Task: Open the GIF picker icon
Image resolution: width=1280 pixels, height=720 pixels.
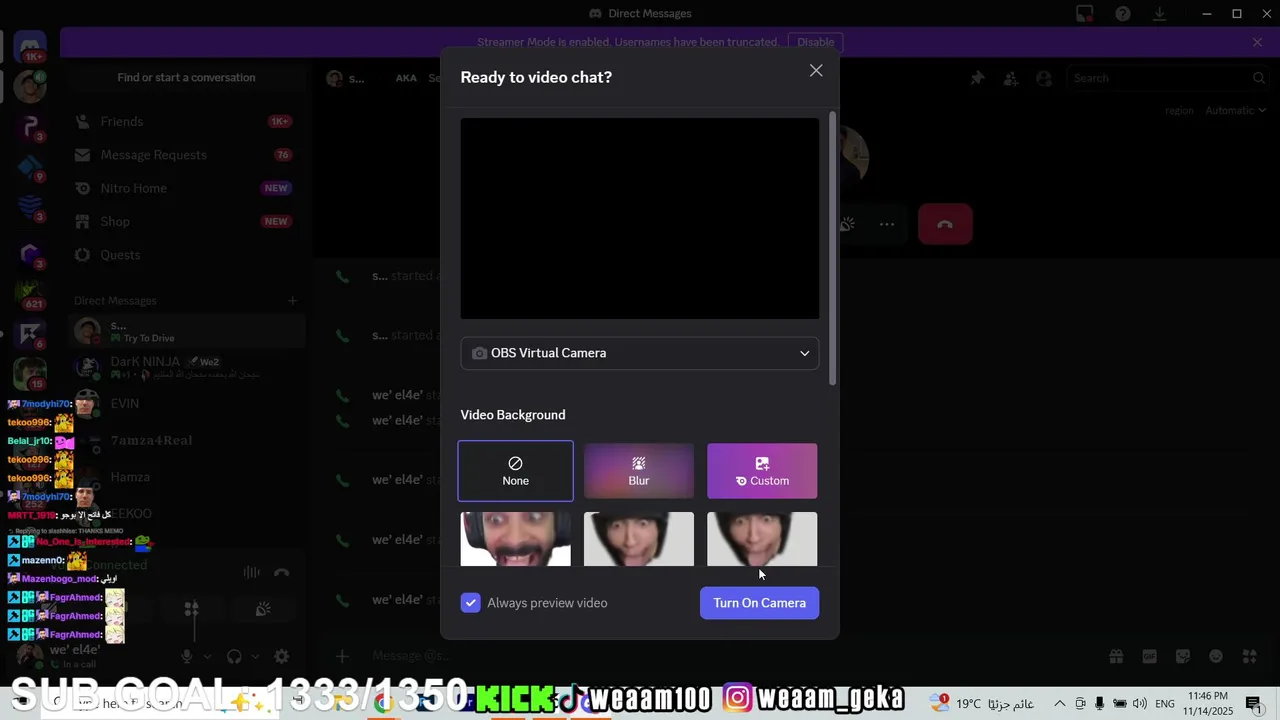Action: (x=1149, y=656)
